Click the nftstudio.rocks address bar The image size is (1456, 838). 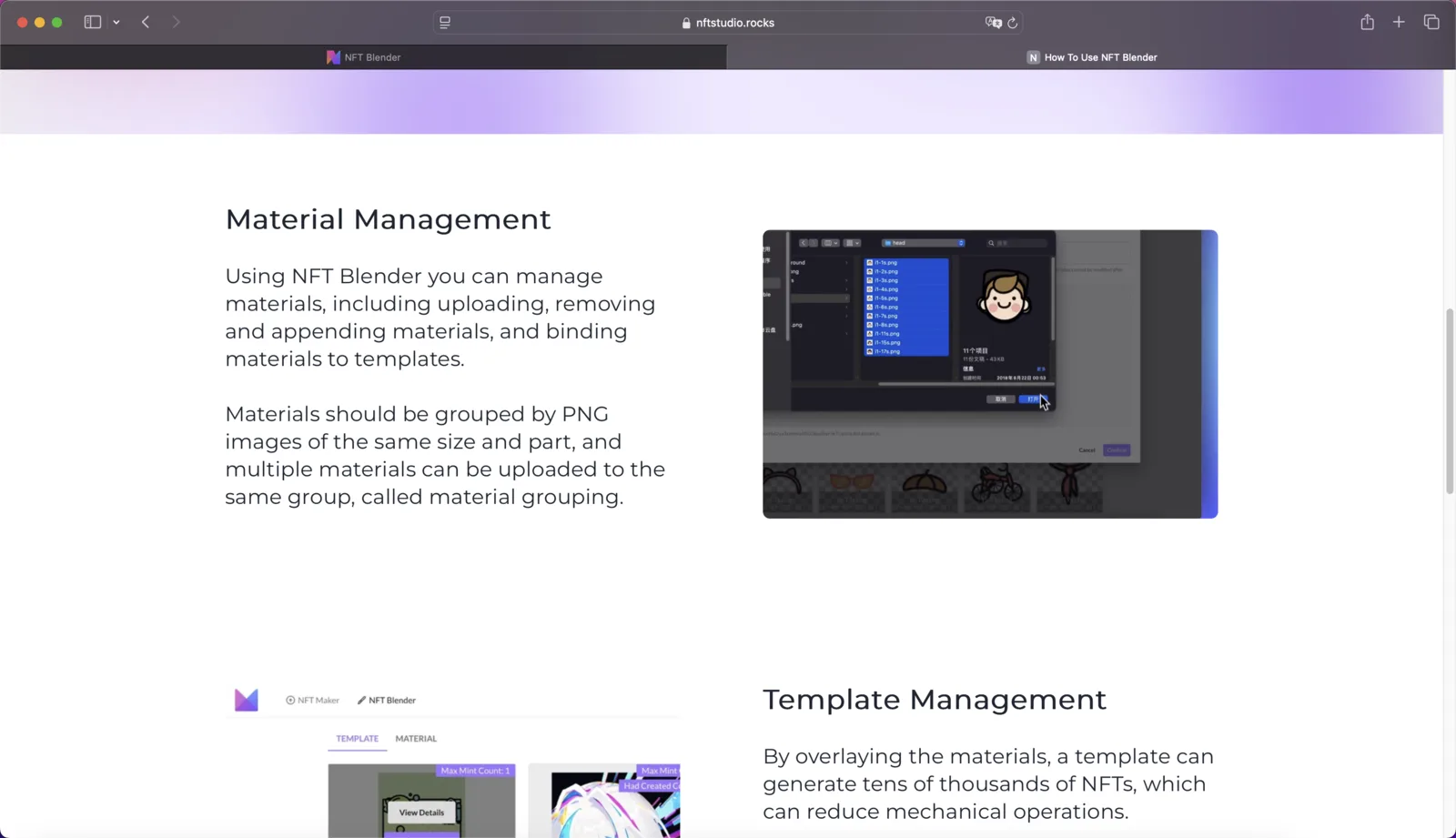coord(728,23)
